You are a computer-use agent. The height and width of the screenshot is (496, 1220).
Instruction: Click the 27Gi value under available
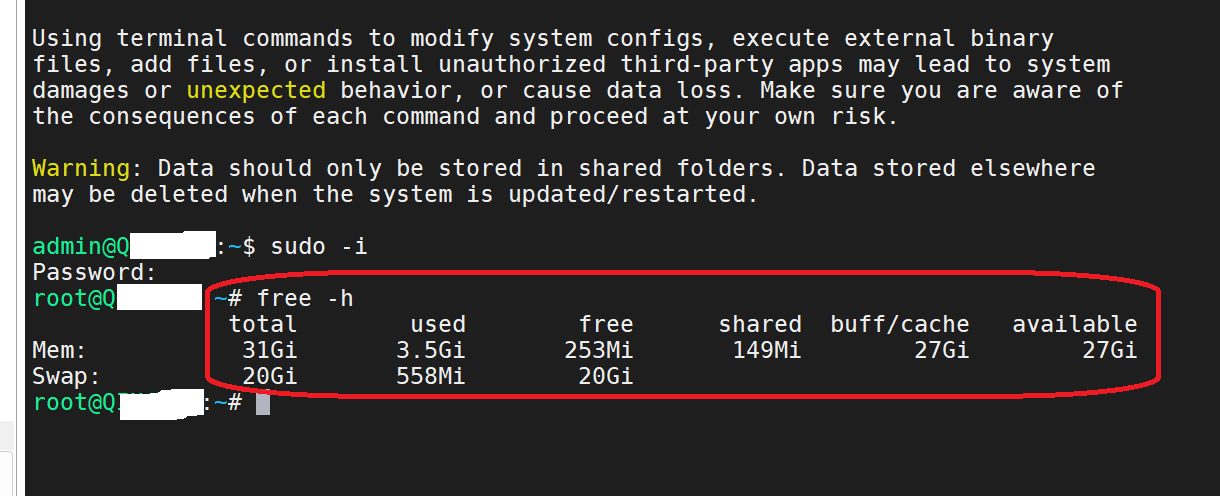pos(1110,350)
